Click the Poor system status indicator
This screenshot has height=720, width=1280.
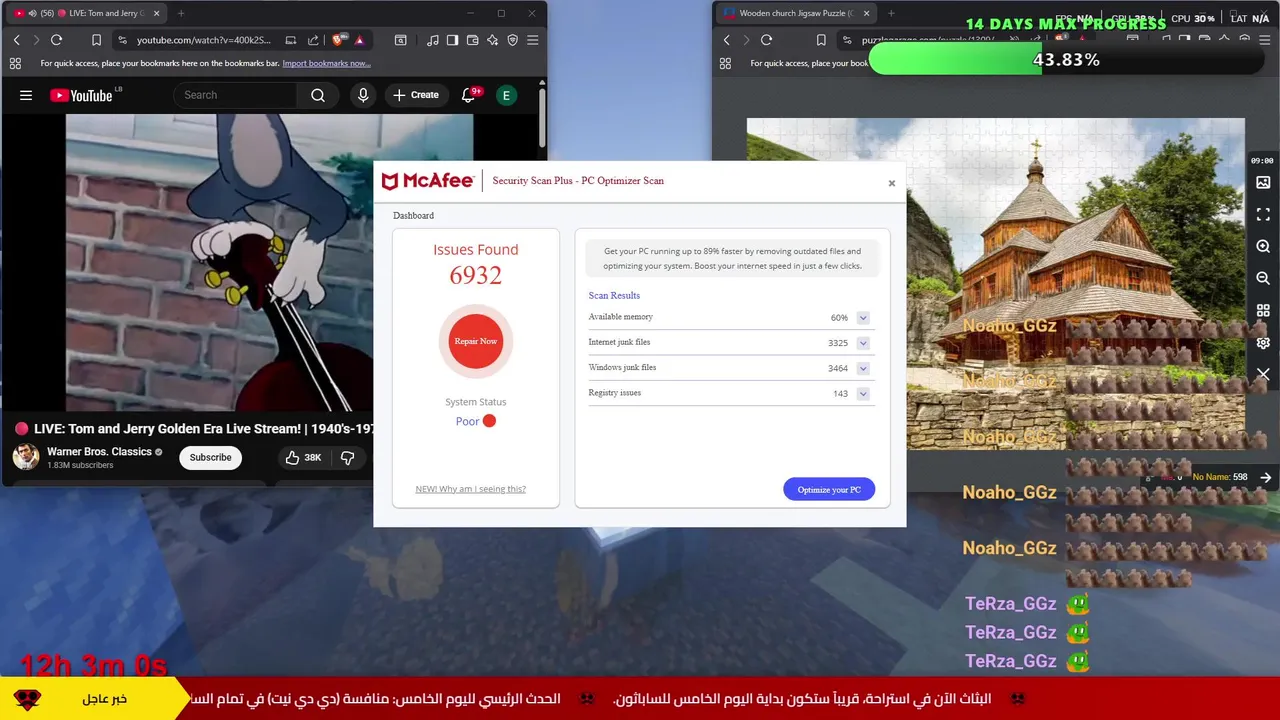coord(476,421)
